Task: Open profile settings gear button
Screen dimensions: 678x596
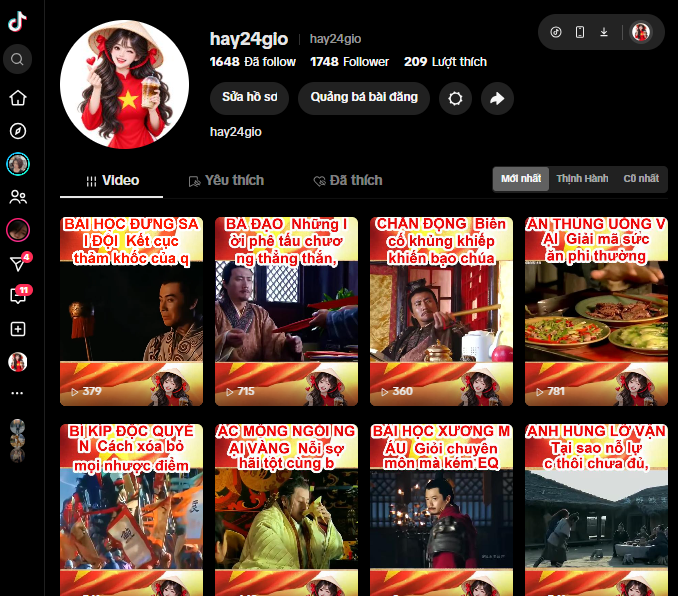Action: [x=455, y=99]
